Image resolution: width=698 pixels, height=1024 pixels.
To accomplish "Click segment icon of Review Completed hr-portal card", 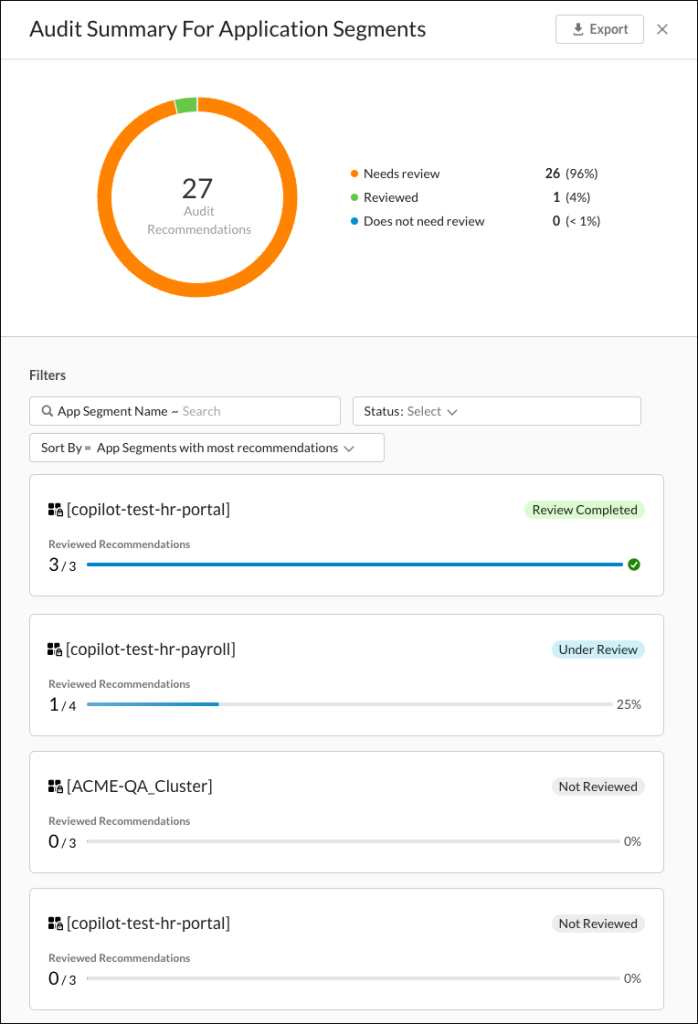I will (55, 509).
